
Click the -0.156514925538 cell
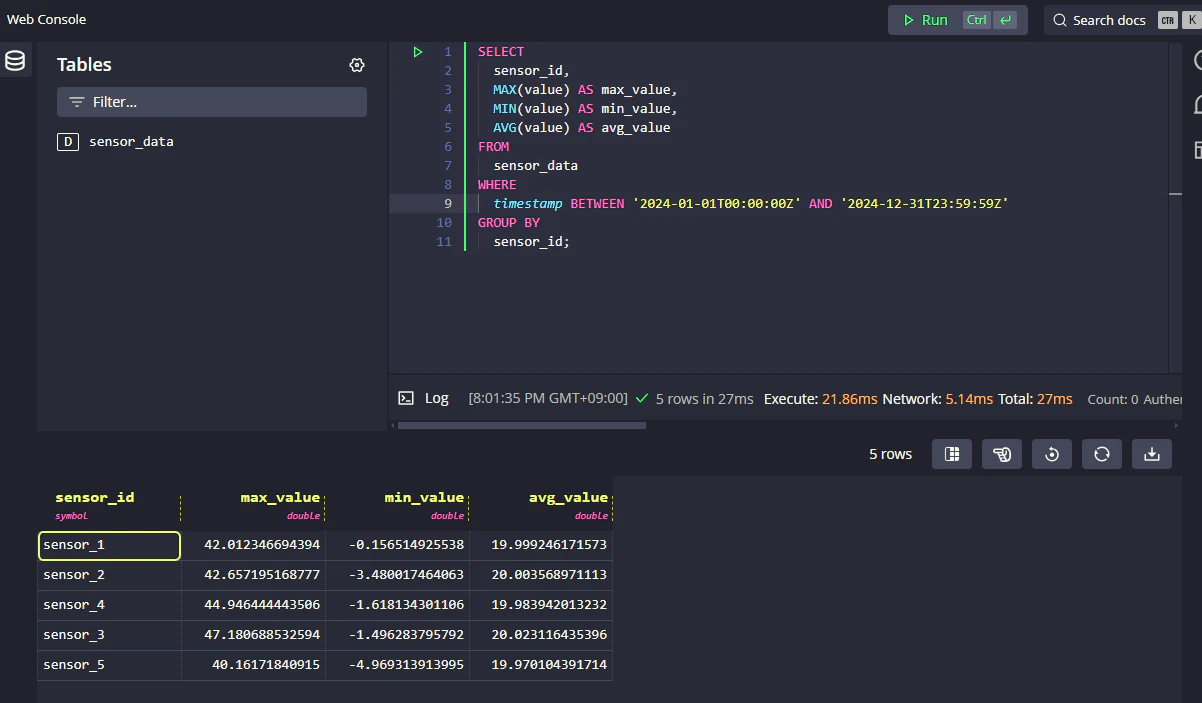tap(398, 546)
